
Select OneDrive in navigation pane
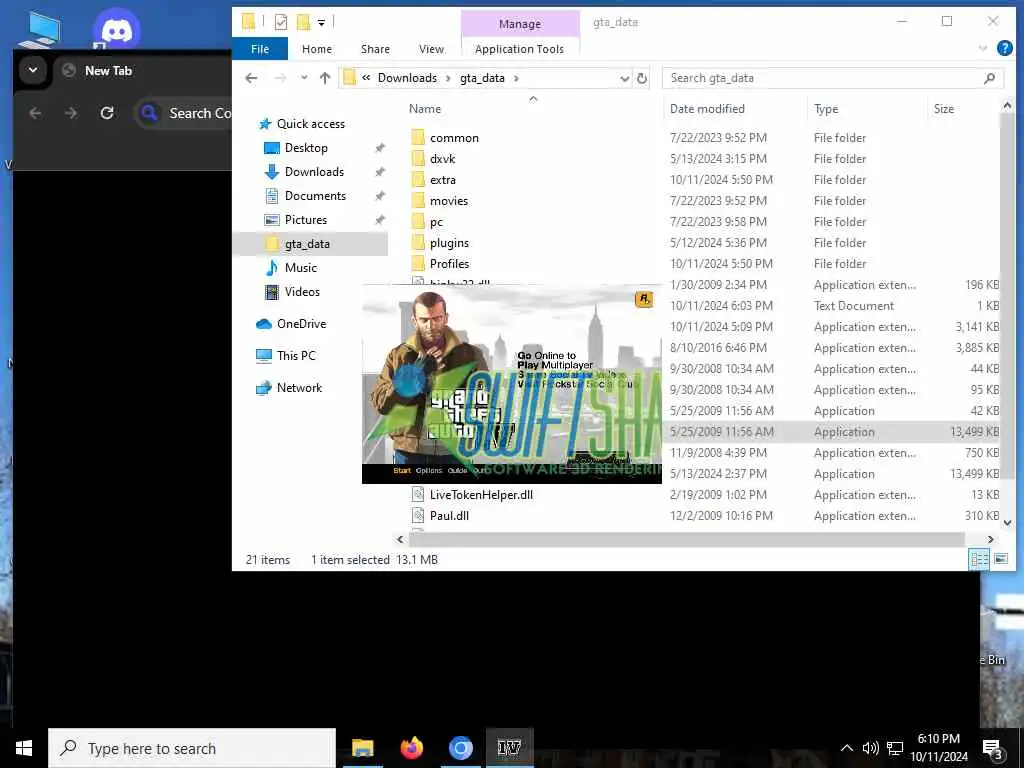pyautogui.click(x=301, y=324)
